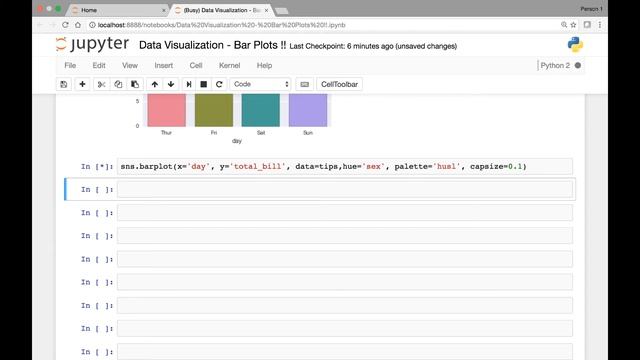This screenshot has width=640, height=360.
Task: Rename notebook title Data Visualization - Bar Plots
Action: tap(212, 45)
